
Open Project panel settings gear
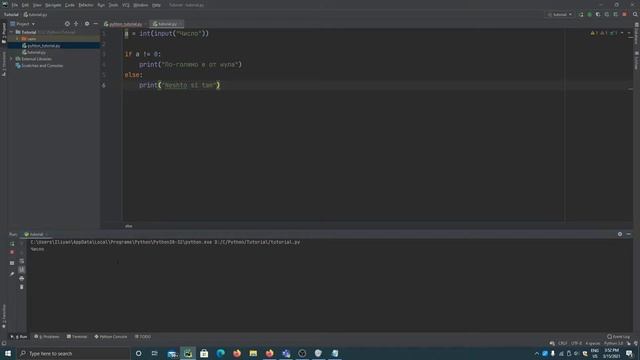[x=87, y=24]
